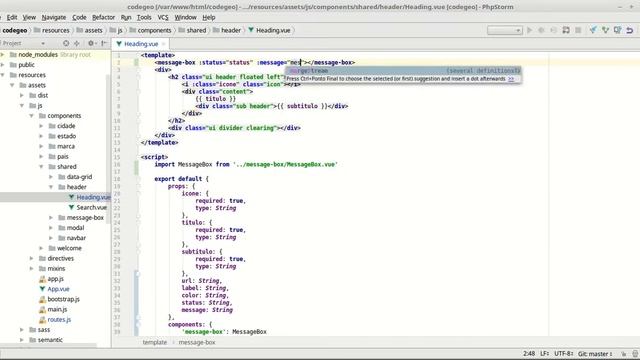Expand the data-grid folder

(x=51, y=177)
